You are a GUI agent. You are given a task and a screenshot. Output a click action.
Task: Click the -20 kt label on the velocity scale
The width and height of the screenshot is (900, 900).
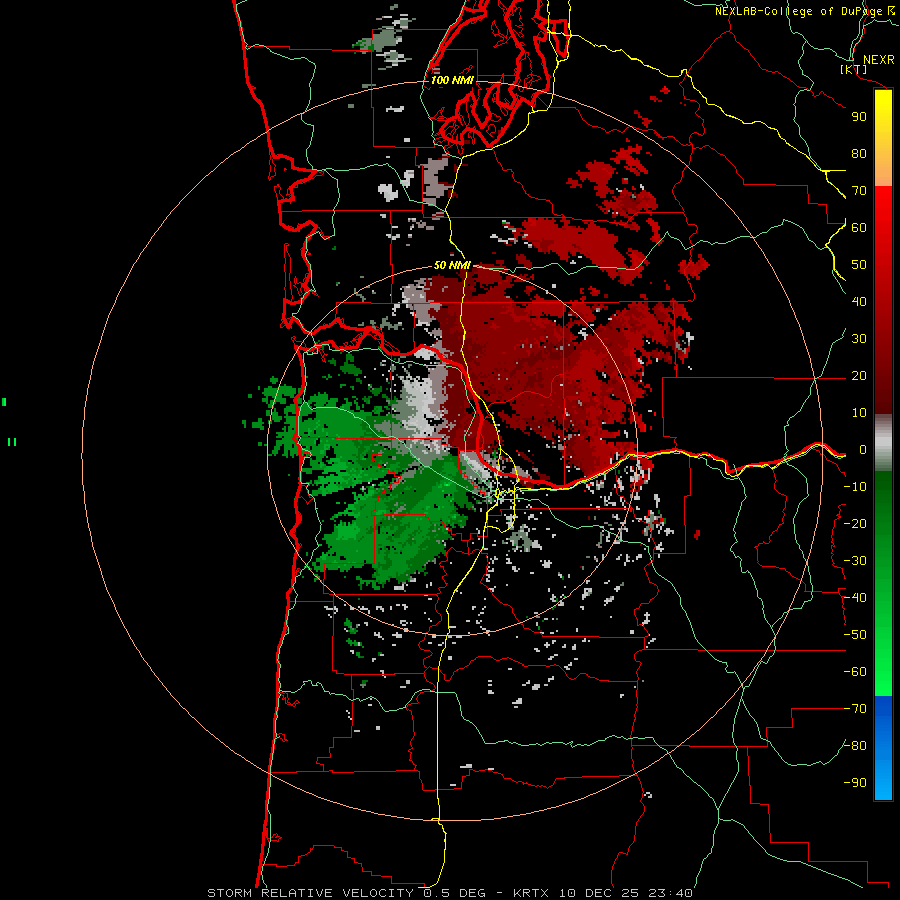click(855, 523)
